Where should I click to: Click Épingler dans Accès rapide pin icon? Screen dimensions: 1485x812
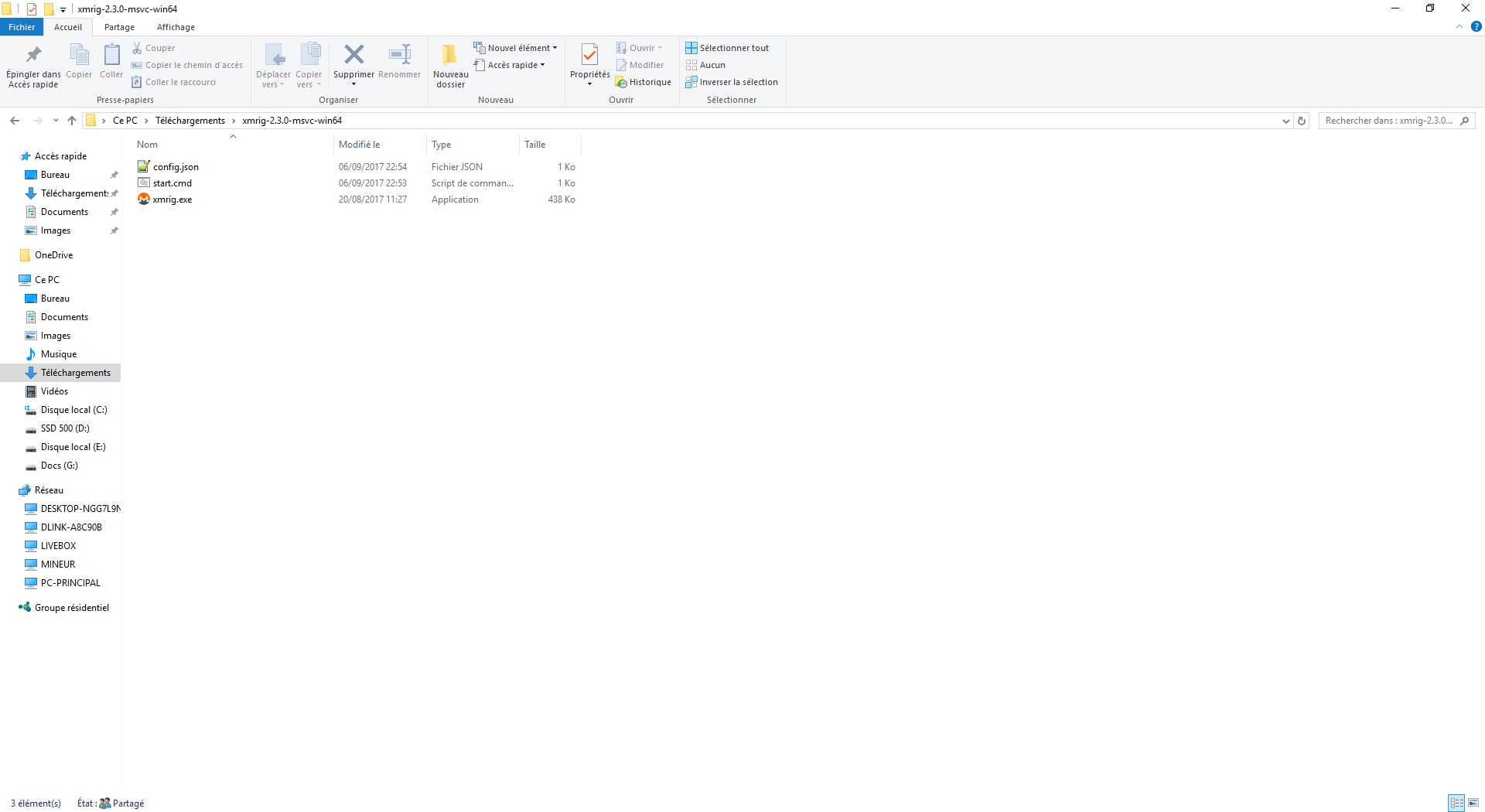(33, 55)
